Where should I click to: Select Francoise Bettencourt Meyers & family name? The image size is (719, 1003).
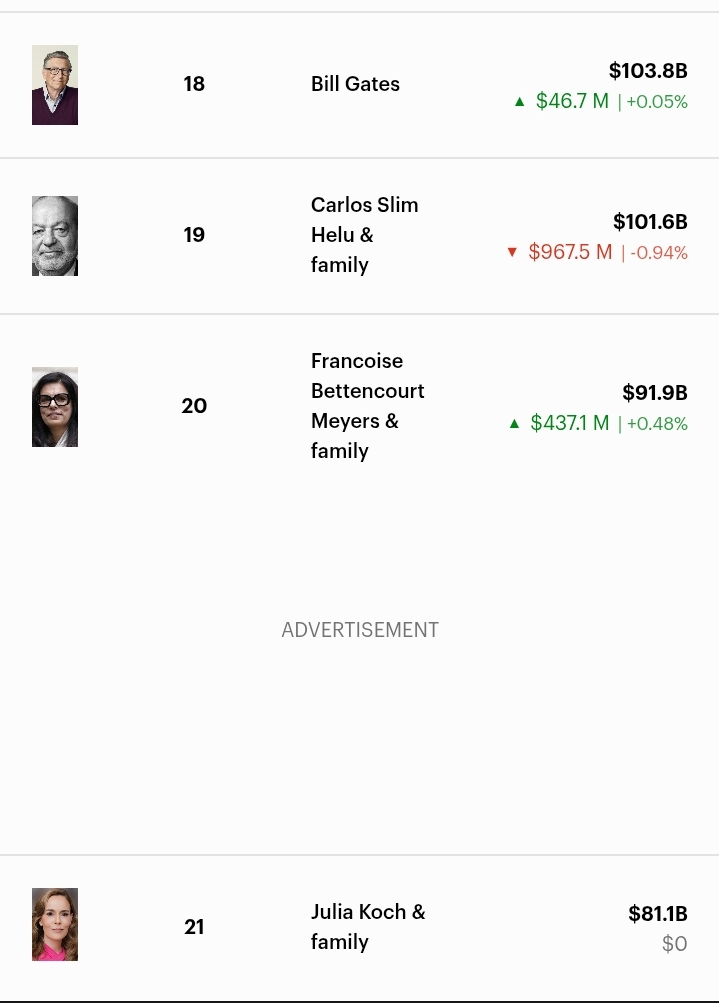point(367,406)
